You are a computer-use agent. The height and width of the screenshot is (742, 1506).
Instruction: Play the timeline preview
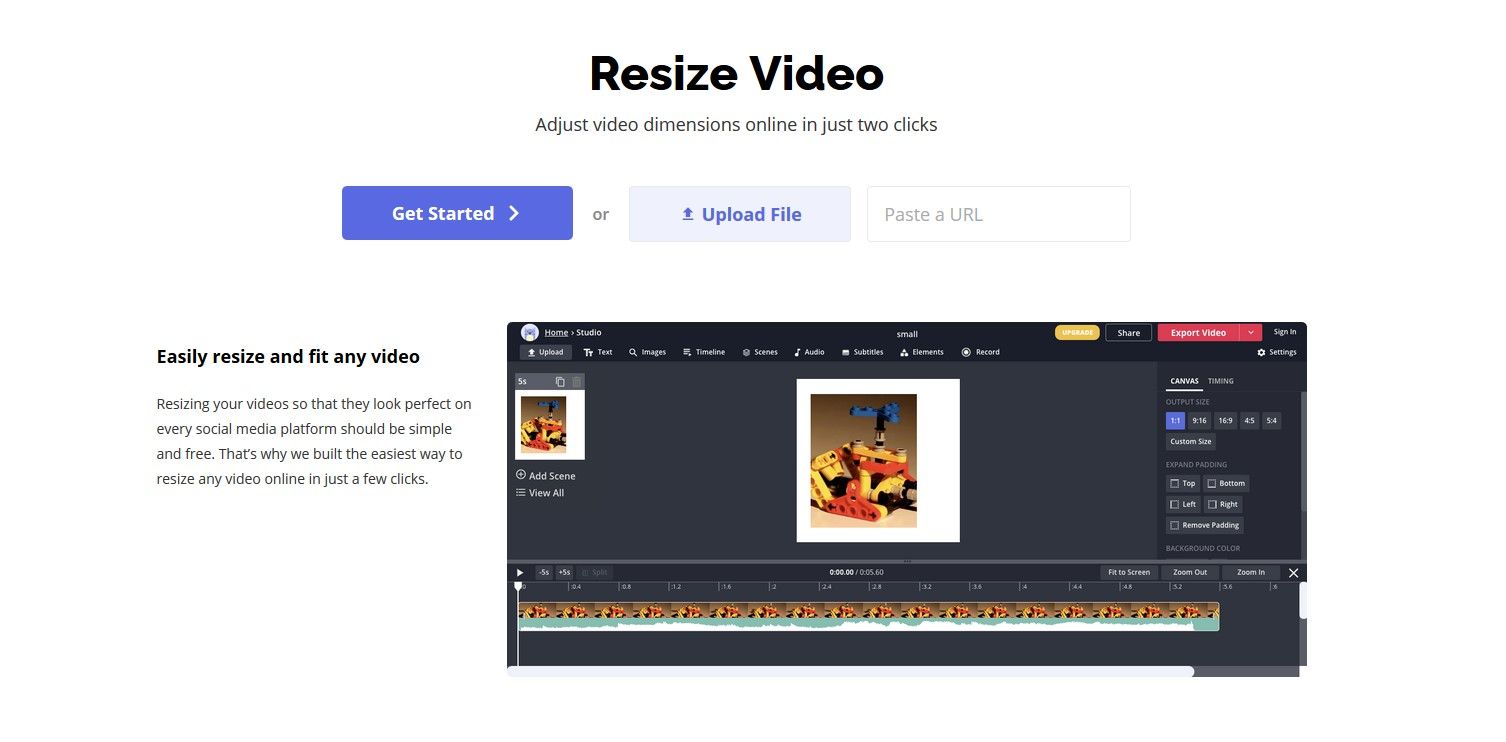(x=520, y=573)
